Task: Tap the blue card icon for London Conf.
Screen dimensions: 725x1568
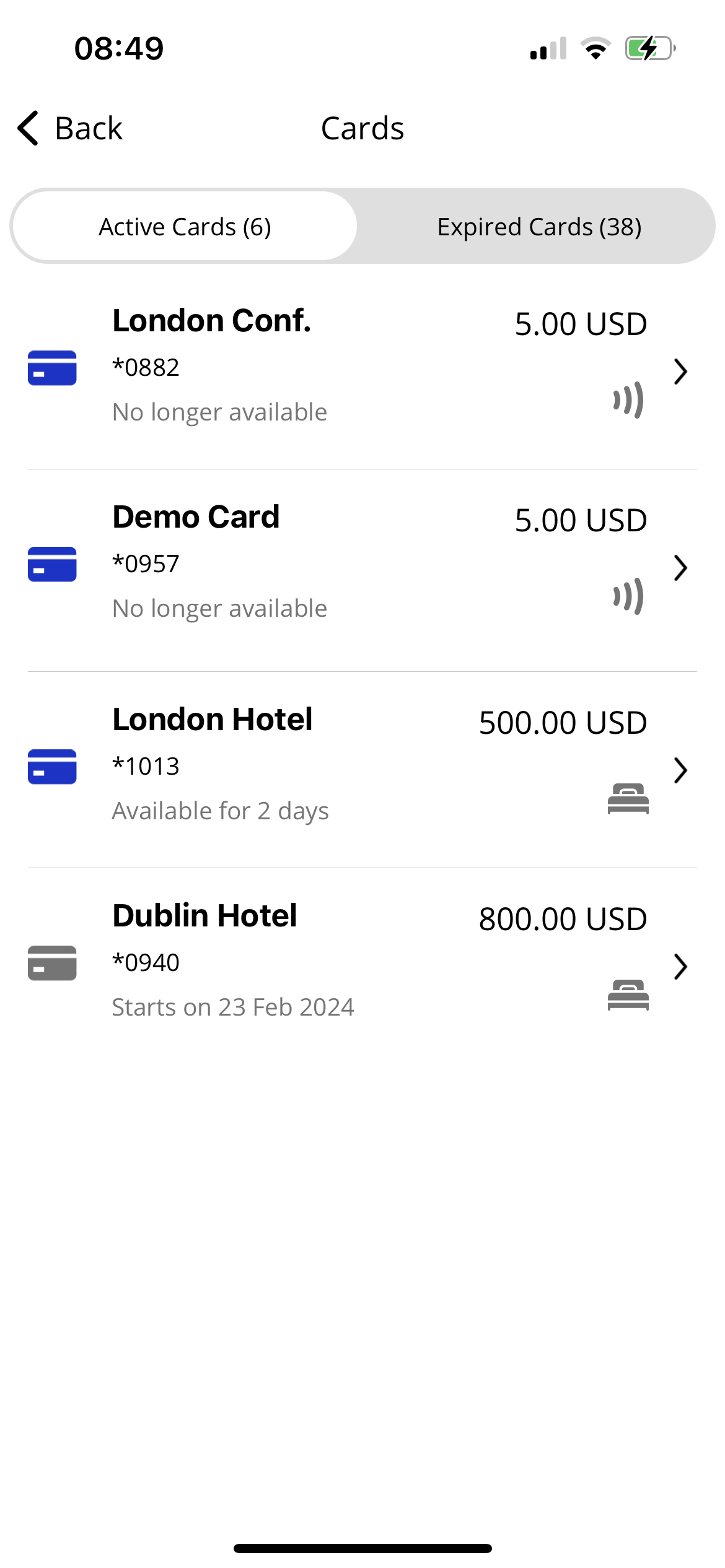Action: tap(52, 368)
